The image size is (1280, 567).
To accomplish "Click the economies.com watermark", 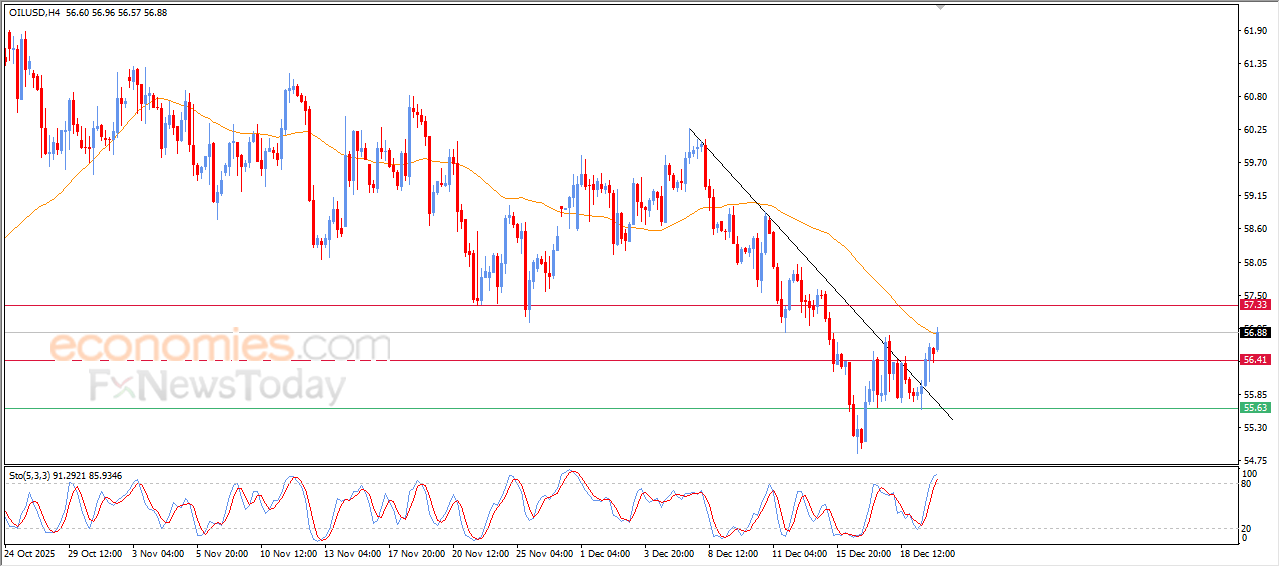I will click(x=220, y=346).
